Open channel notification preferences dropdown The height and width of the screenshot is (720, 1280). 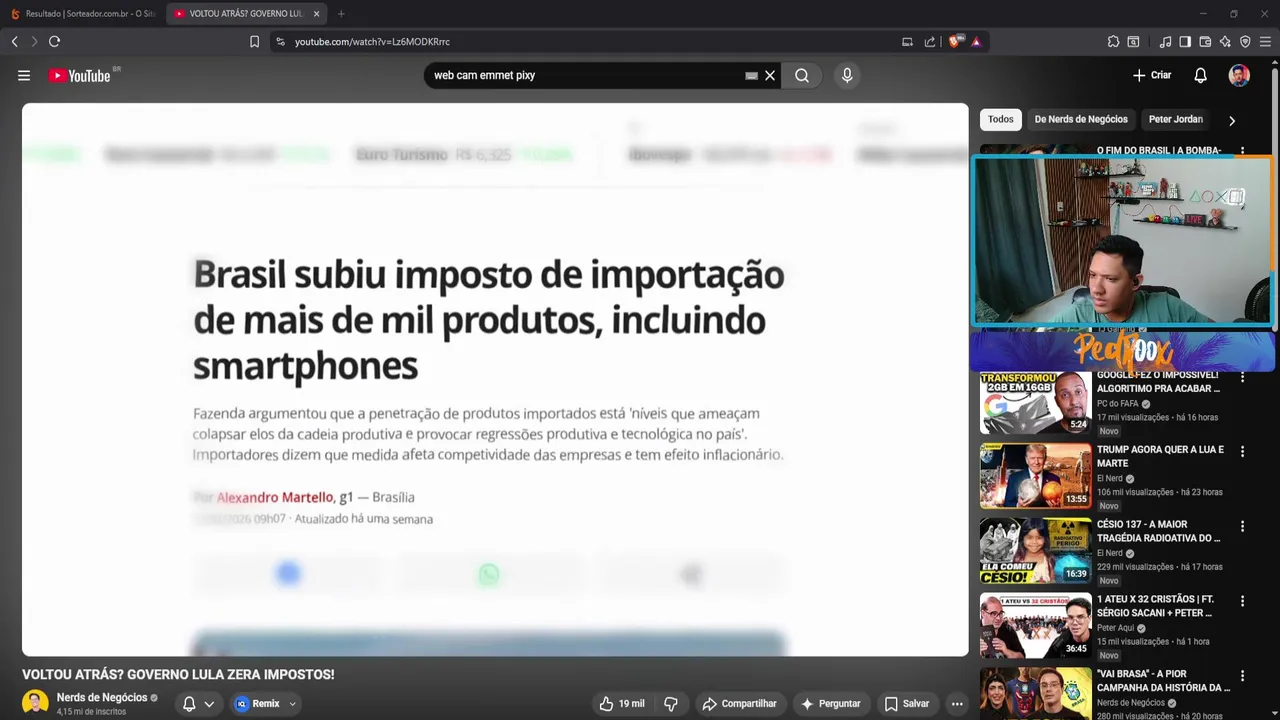point(198,704)
